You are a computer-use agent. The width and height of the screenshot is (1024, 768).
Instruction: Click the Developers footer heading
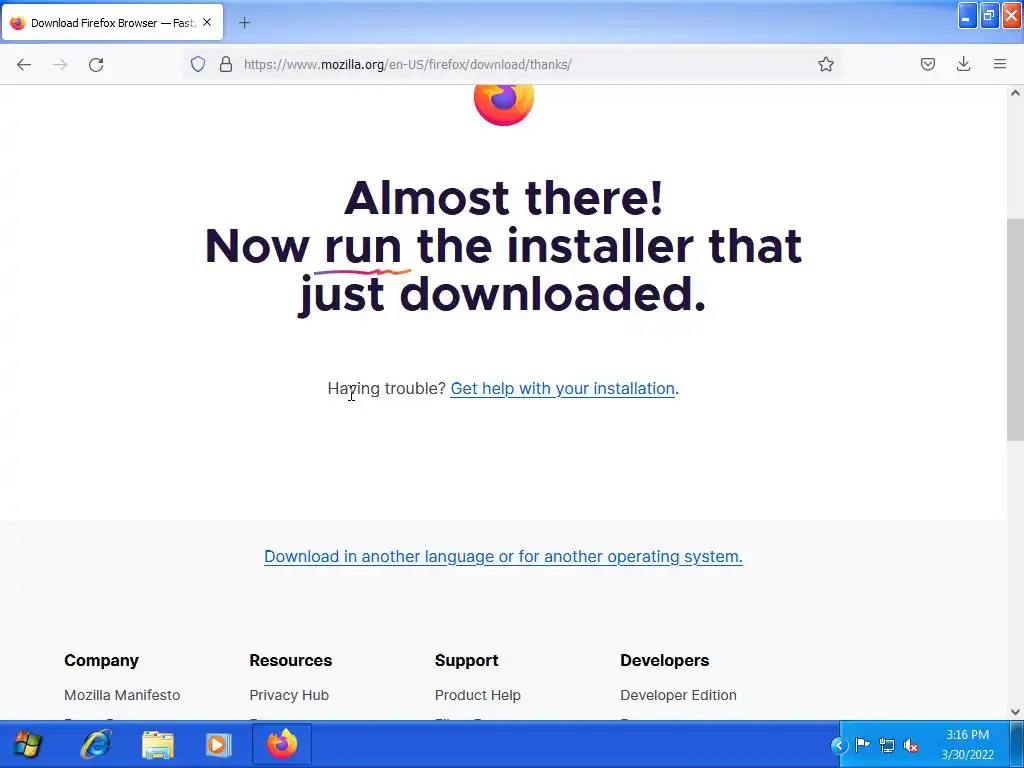665,660
